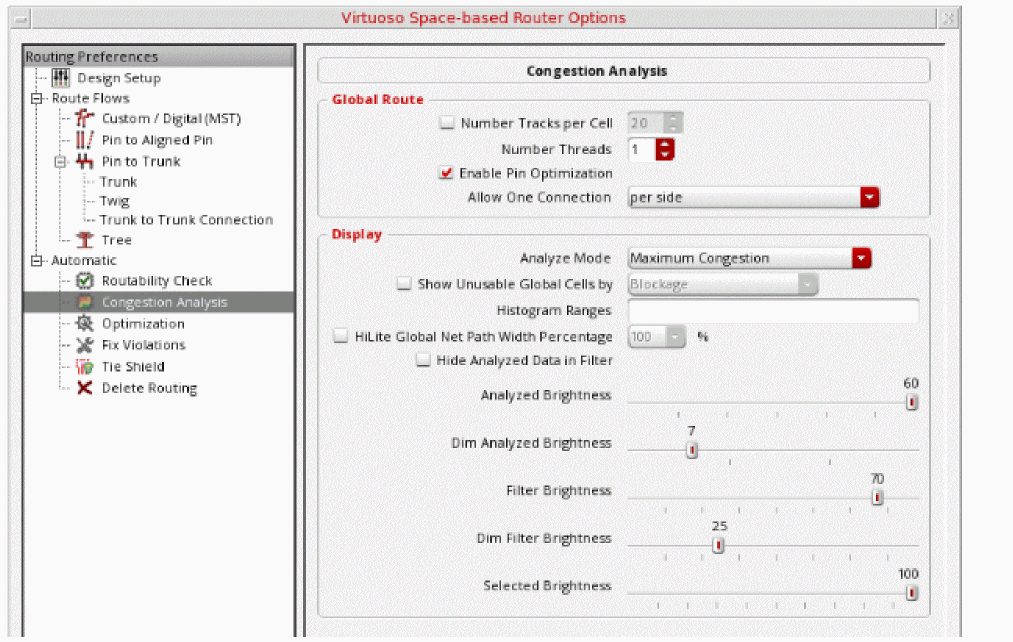Click Delete Routing red X icon
The width and height of the screenshot is (1013, 642).
pyautogui.click(x=84, y=388)
